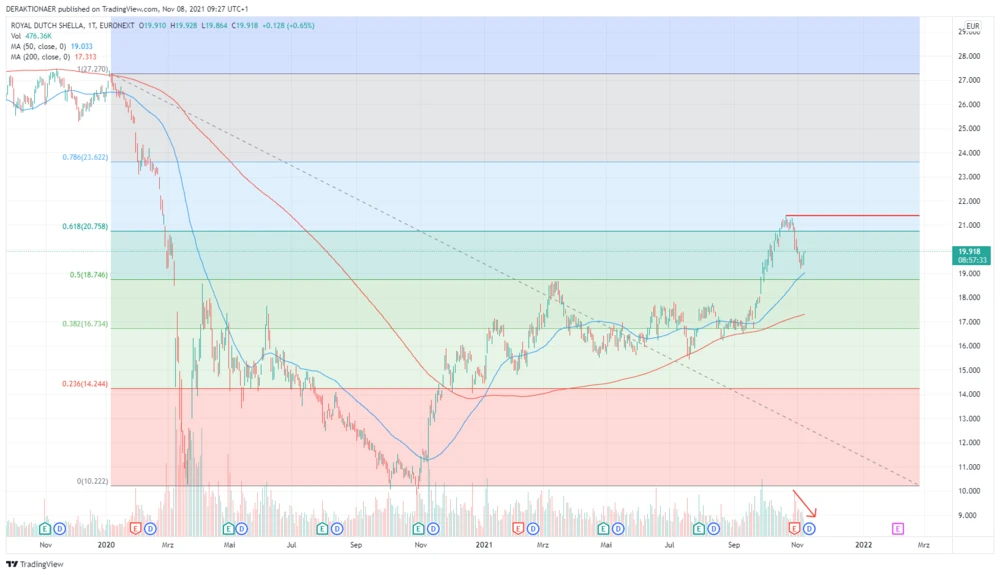Image resolution: width=1000 pixels, height=575 pixels.
Task: Select the red horizontal resistance line near 21
Action: pos(850,215)
